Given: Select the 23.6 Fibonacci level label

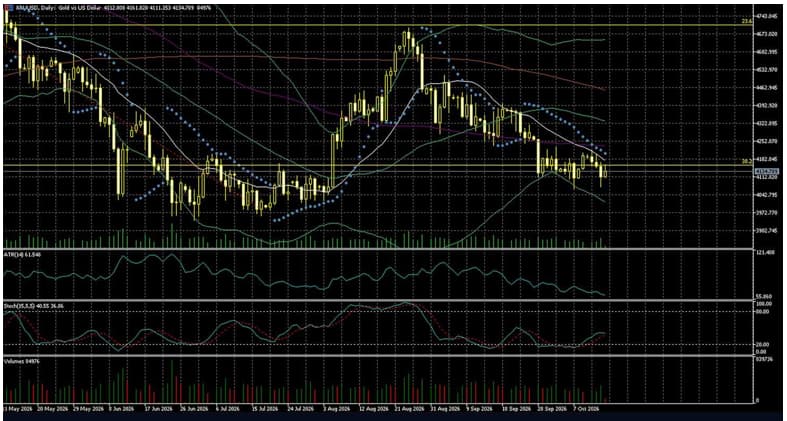Looking at the screenshot, I should pyautogui.click(x=746, y=22).
